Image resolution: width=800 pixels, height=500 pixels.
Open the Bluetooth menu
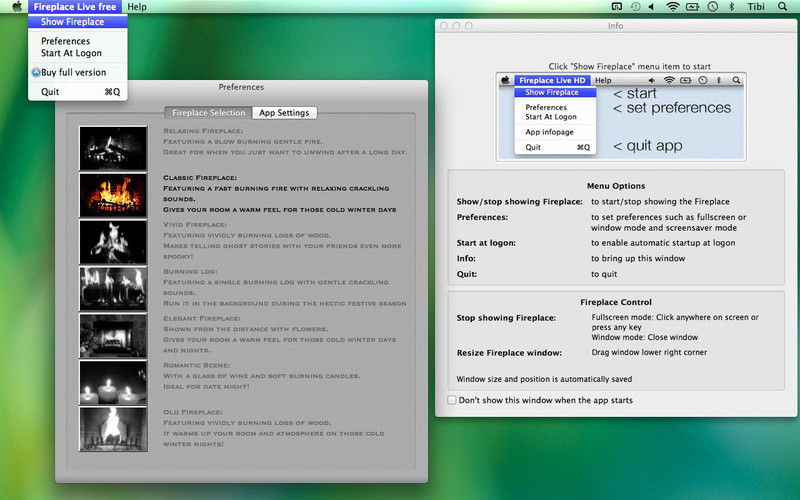pos(731,7)
